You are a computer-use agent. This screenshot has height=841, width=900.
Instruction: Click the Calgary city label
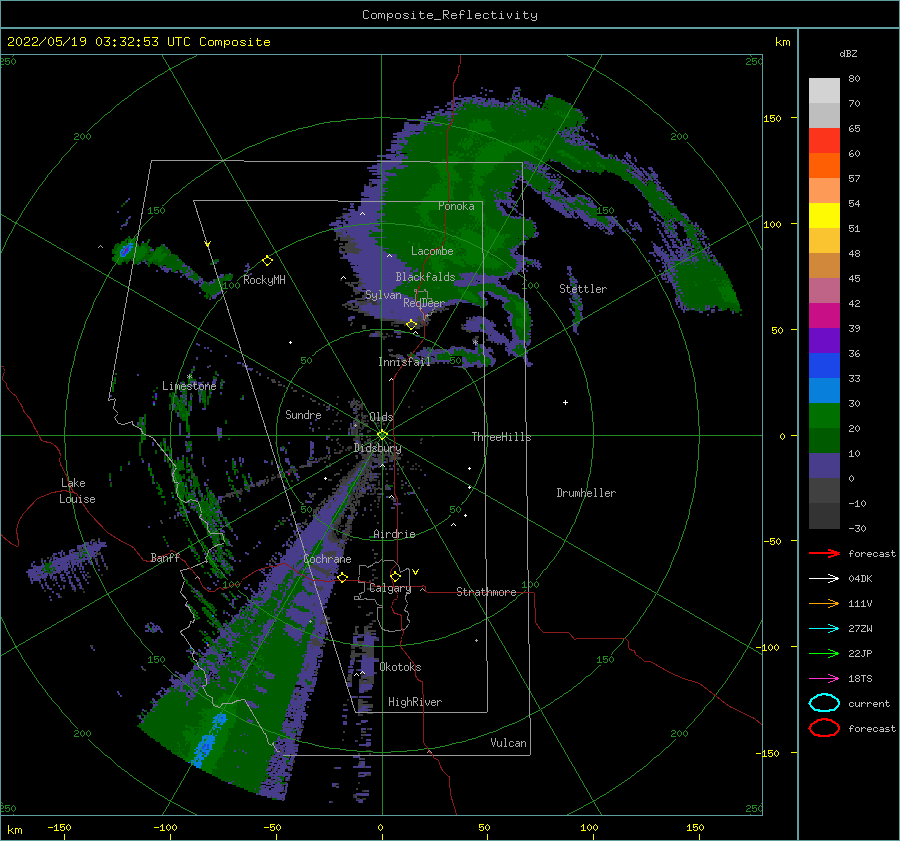click(x=390, y=588)
